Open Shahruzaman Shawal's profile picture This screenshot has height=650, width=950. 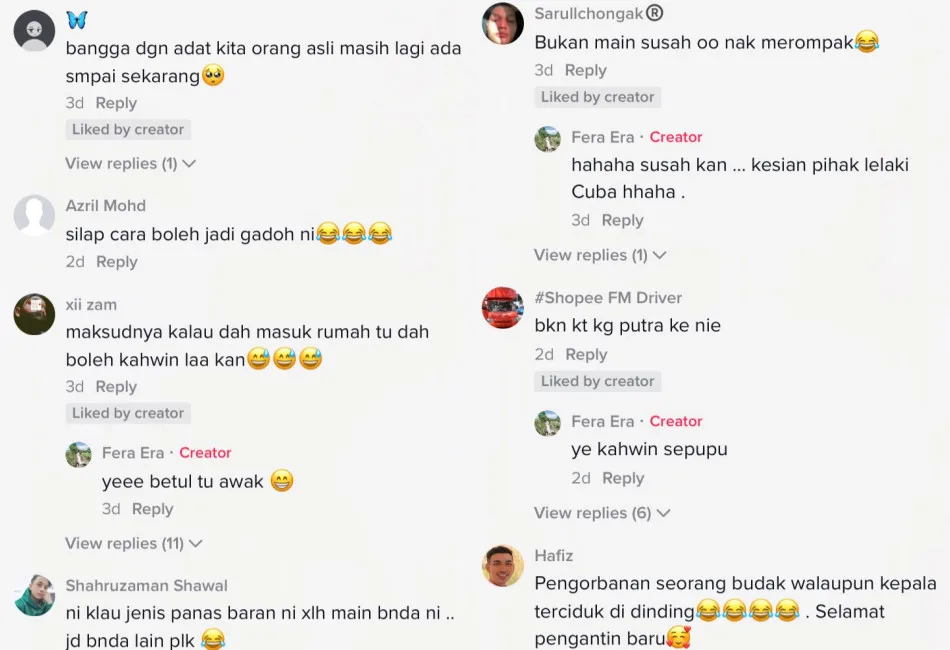35,595
